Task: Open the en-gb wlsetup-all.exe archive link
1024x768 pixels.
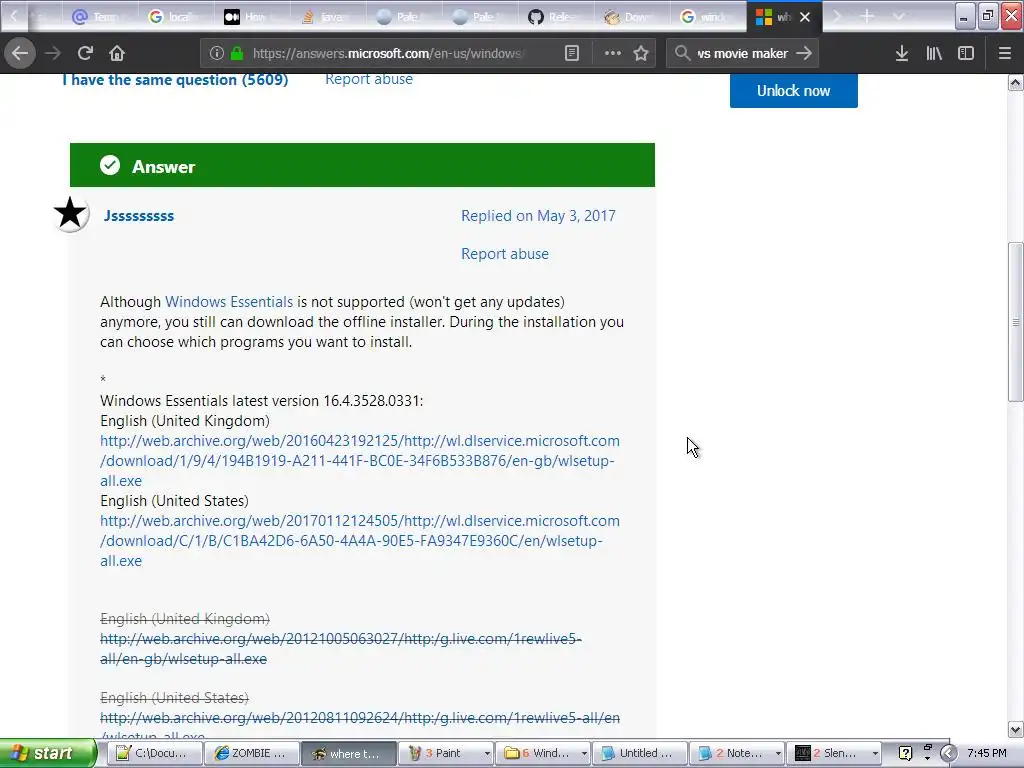Action: tap(360, 460)
